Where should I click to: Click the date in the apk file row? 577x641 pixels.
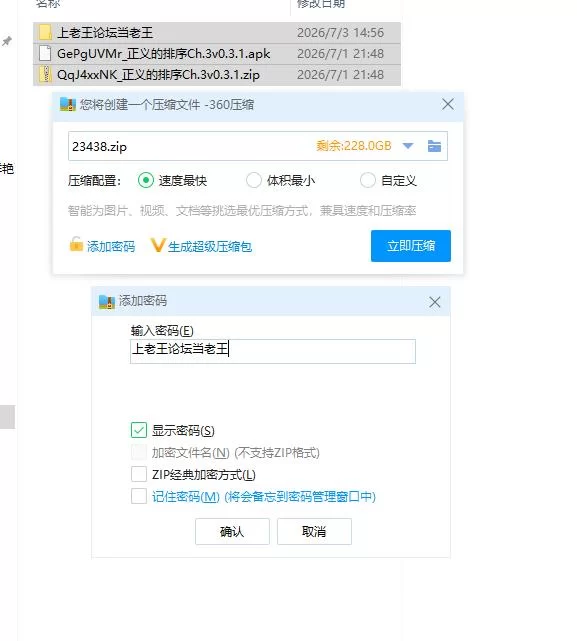tap(340, 54)
